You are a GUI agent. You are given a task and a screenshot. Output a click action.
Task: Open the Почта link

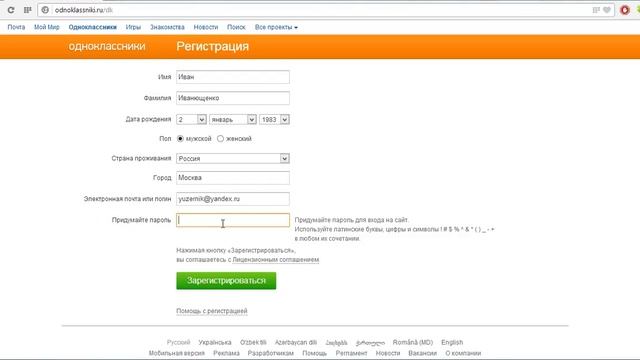click(16, 27)
